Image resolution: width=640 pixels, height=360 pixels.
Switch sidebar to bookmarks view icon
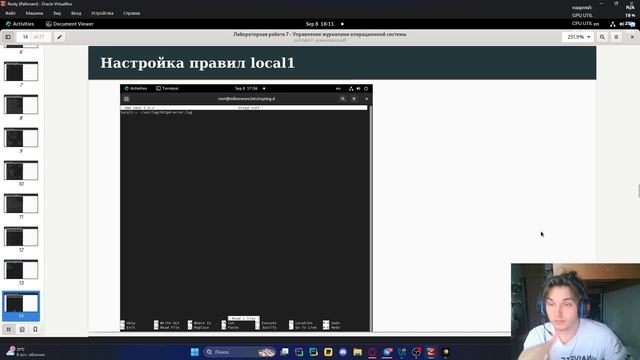coord(36,329)
